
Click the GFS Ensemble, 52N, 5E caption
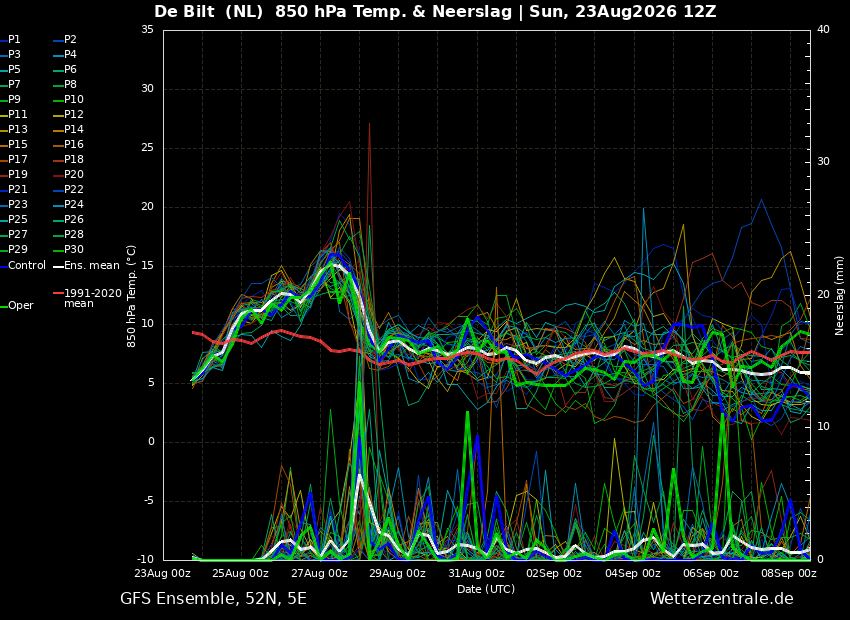[x=213, y=599]
